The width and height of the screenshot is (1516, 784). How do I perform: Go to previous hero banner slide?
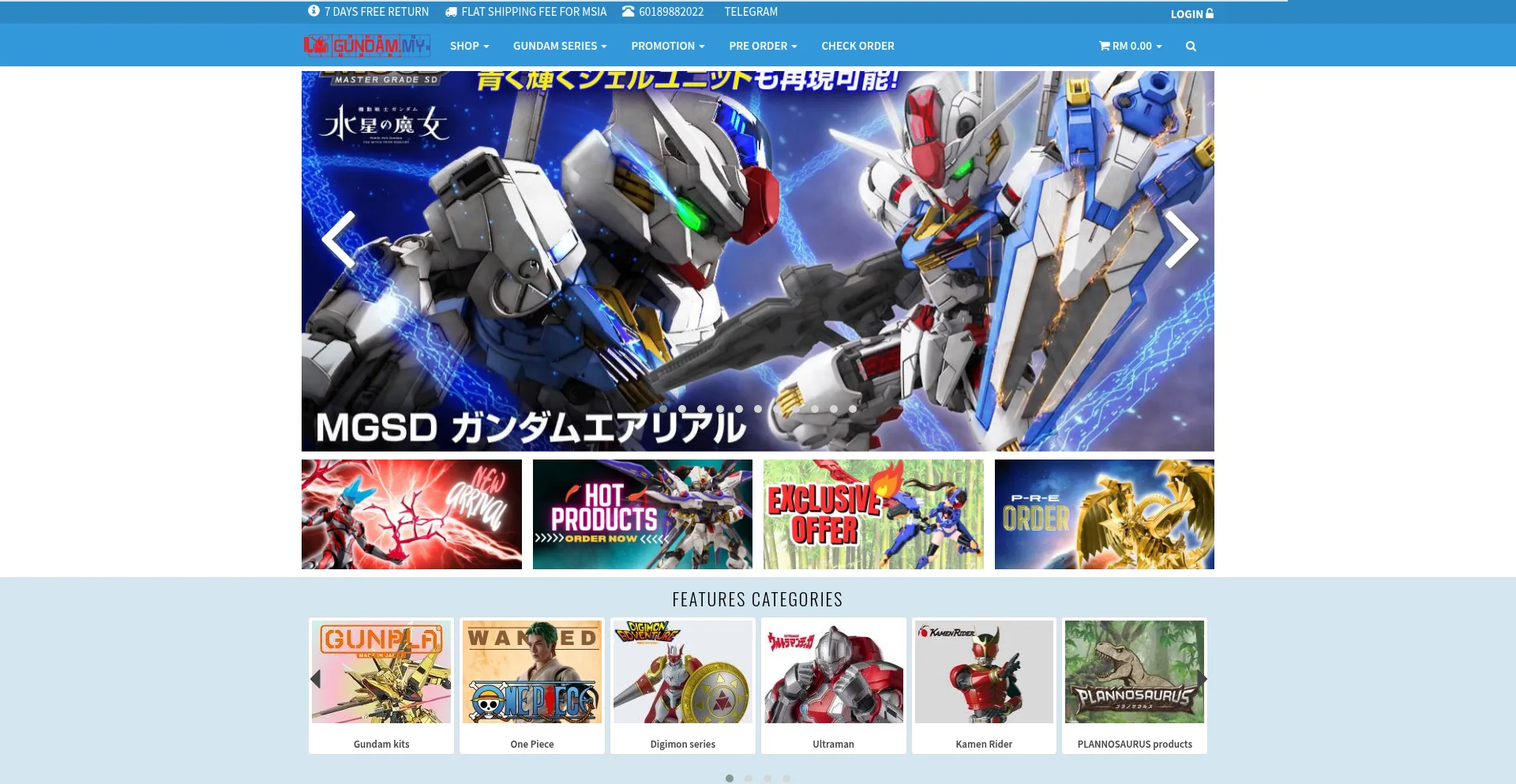[339, 239]
